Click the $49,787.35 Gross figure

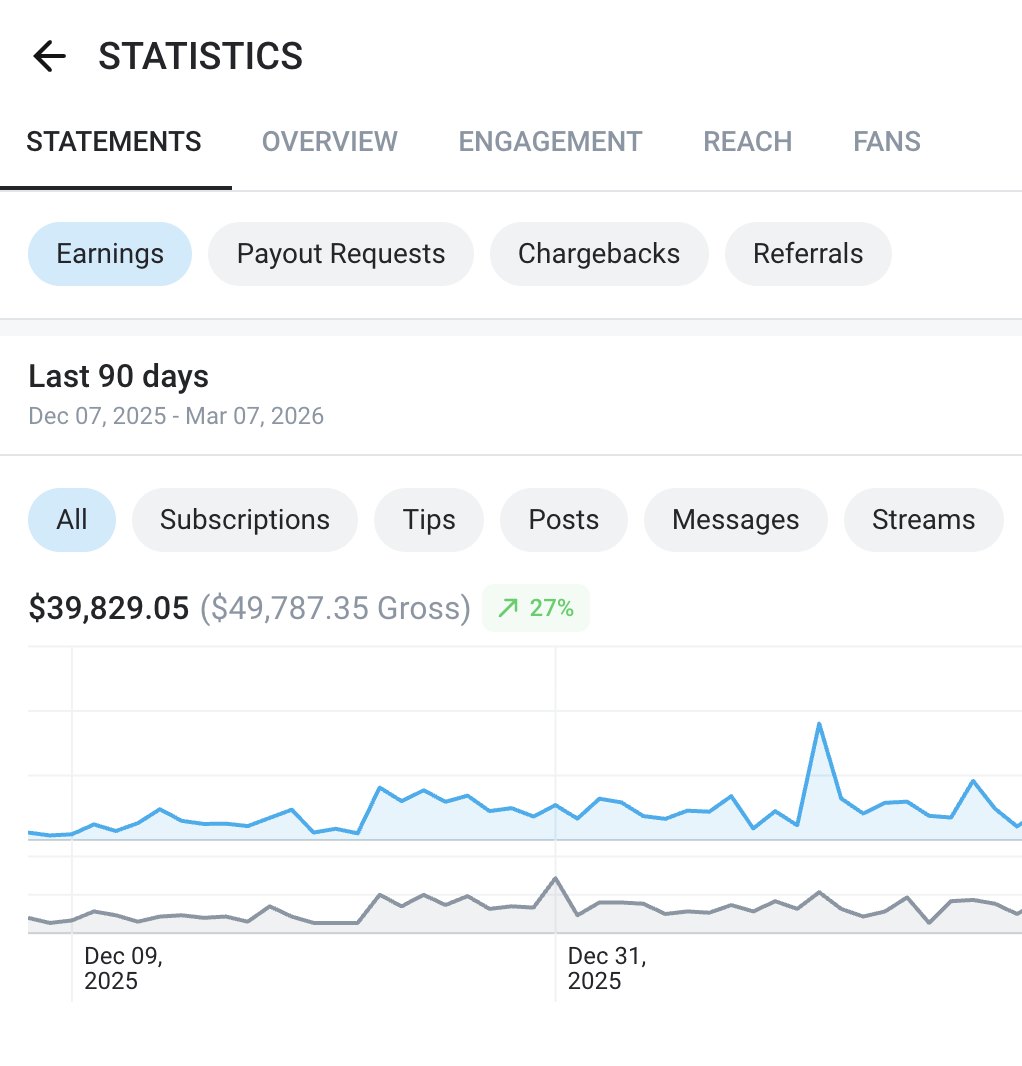tap(335, 608)
